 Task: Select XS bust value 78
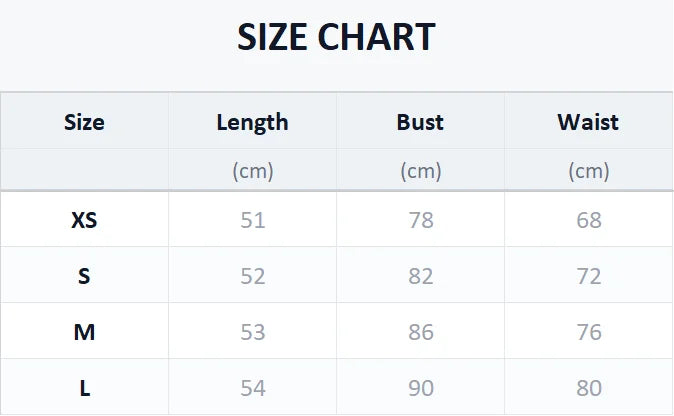point(421,220)
